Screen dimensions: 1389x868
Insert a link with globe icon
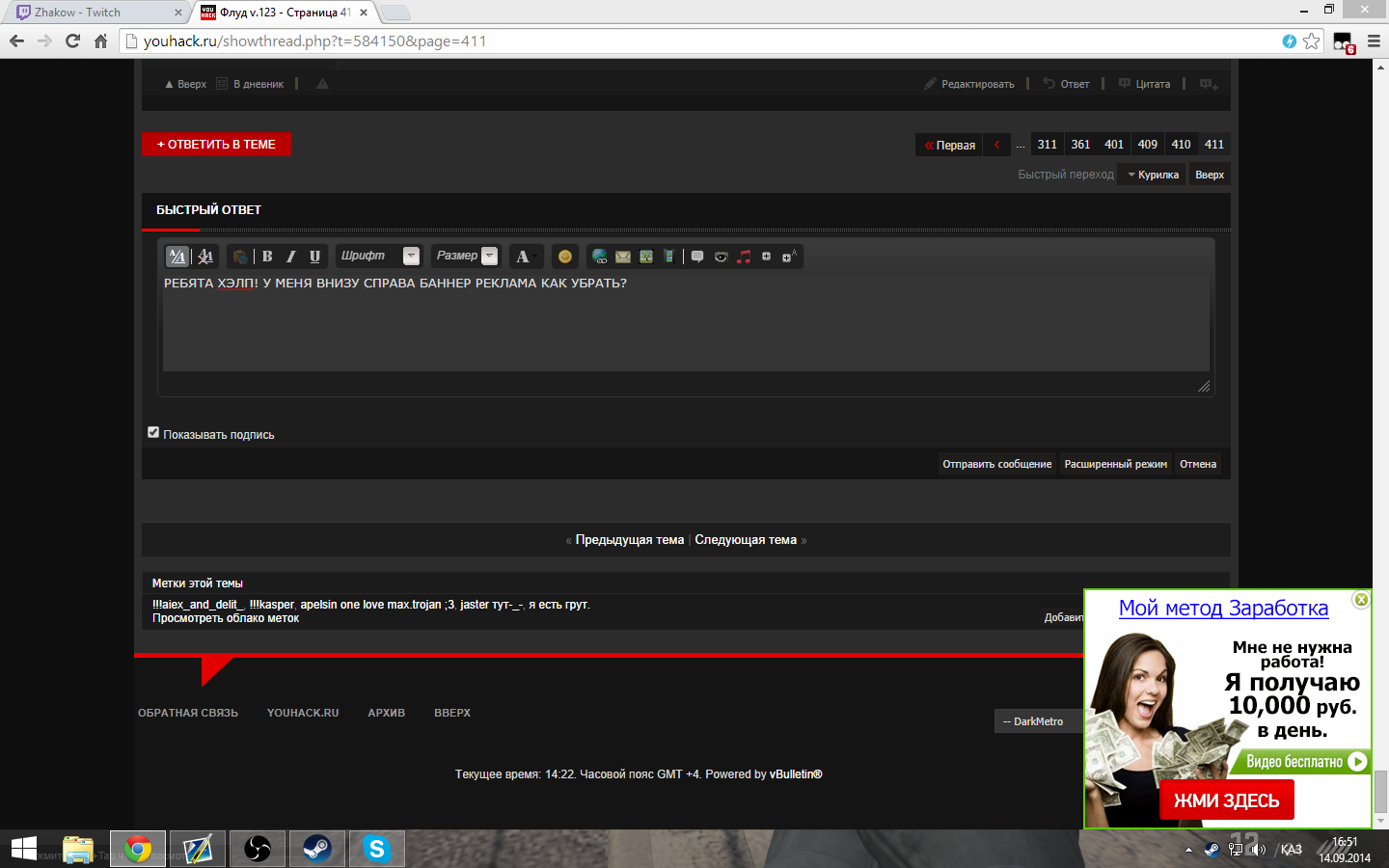[600, 257]
